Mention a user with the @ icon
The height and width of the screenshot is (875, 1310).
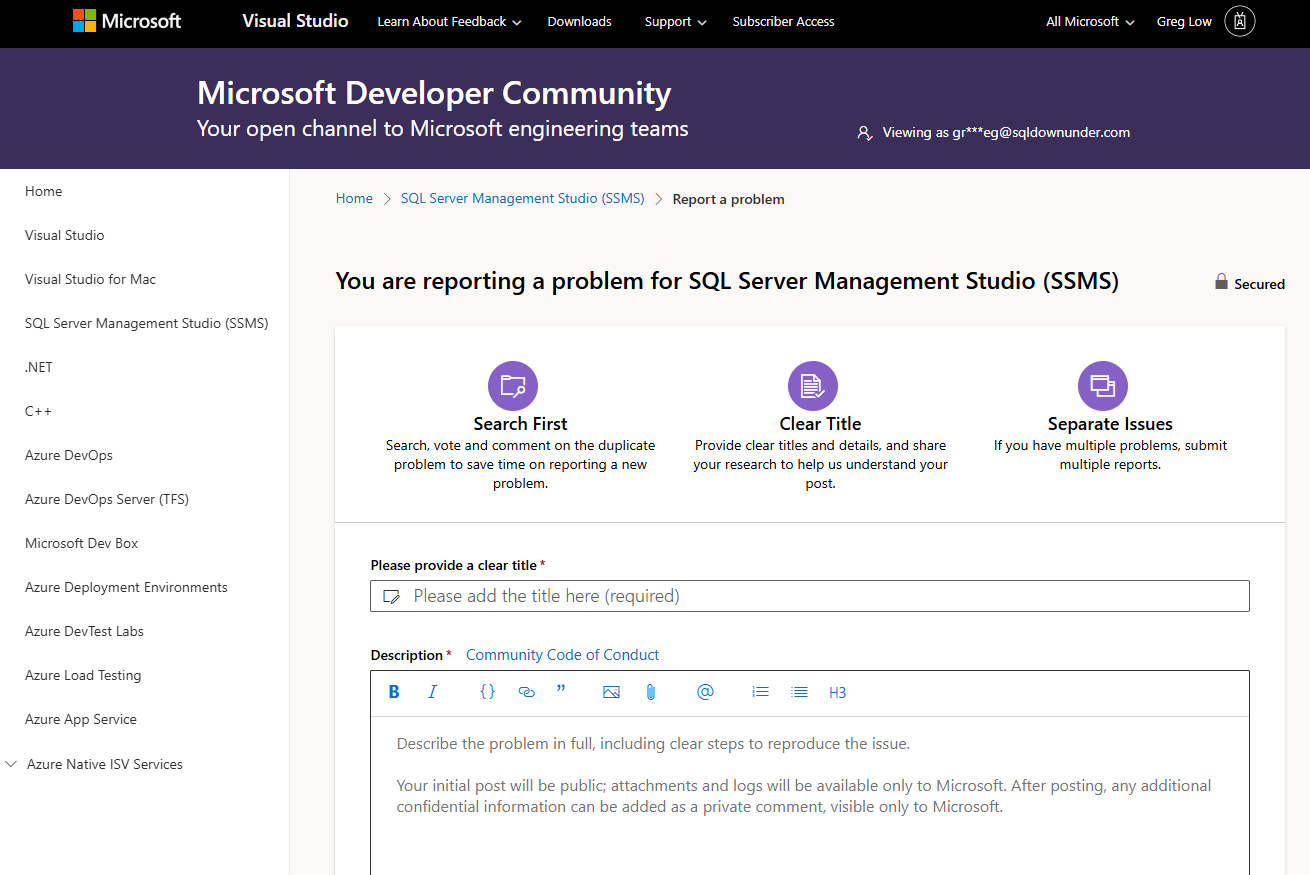tap(705, 692)
